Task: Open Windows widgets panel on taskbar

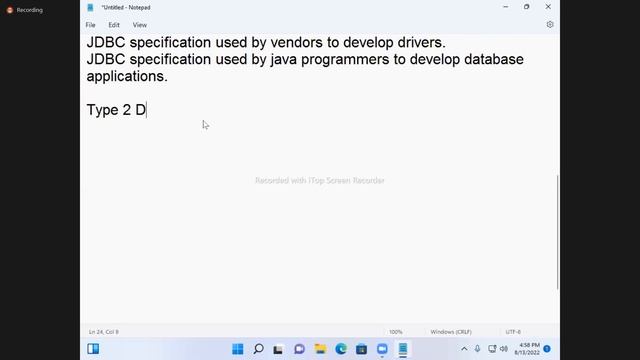Action: [93, 349]
